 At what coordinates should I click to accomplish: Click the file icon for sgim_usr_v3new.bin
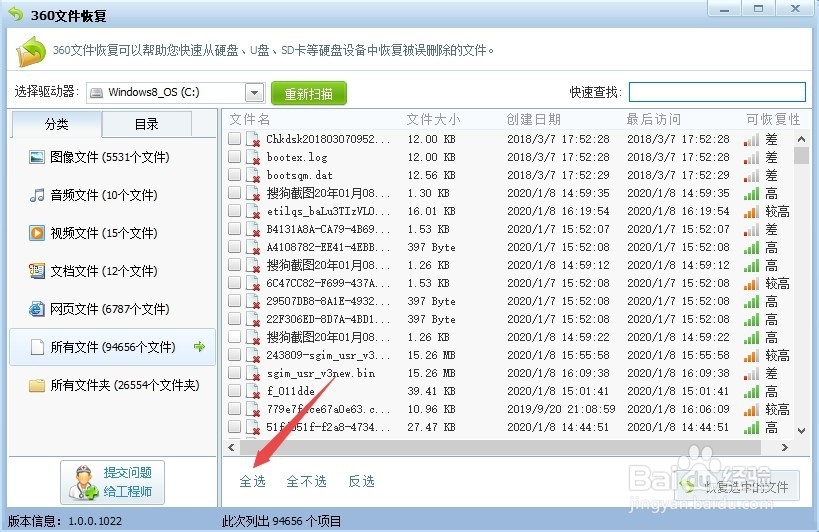(x=253, y=373)
